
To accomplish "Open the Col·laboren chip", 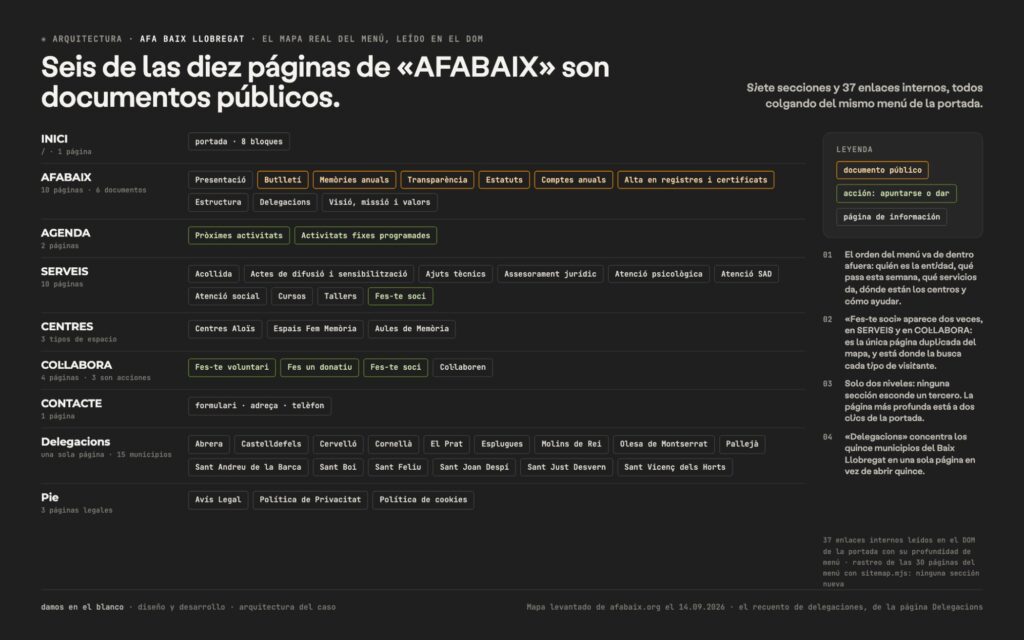I will [x=463, y=368].
